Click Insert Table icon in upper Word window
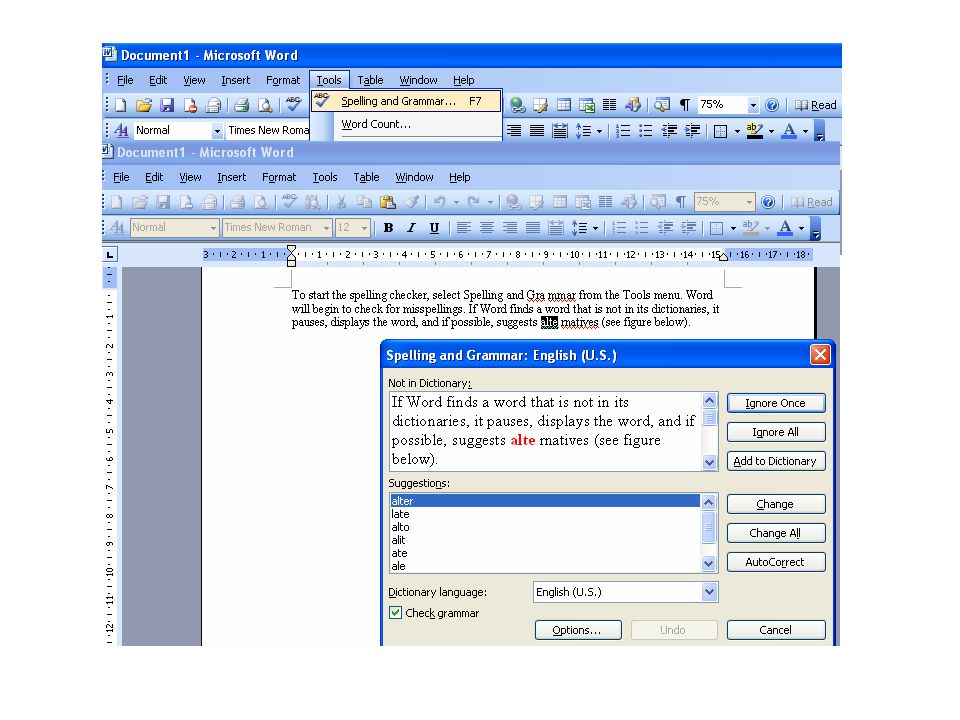 click(x=564, y=105)
